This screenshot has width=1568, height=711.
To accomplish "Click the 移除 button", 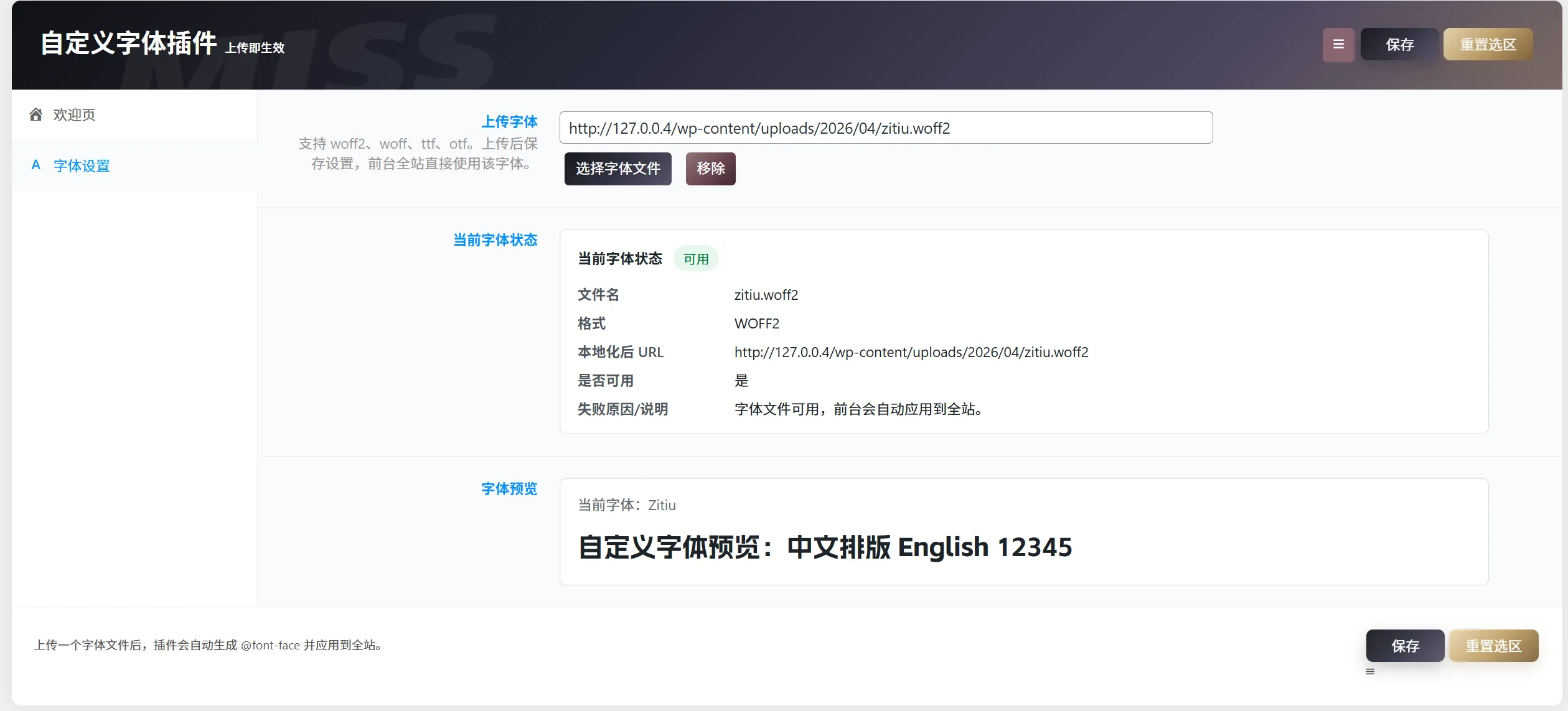I will tap(710, 169).
